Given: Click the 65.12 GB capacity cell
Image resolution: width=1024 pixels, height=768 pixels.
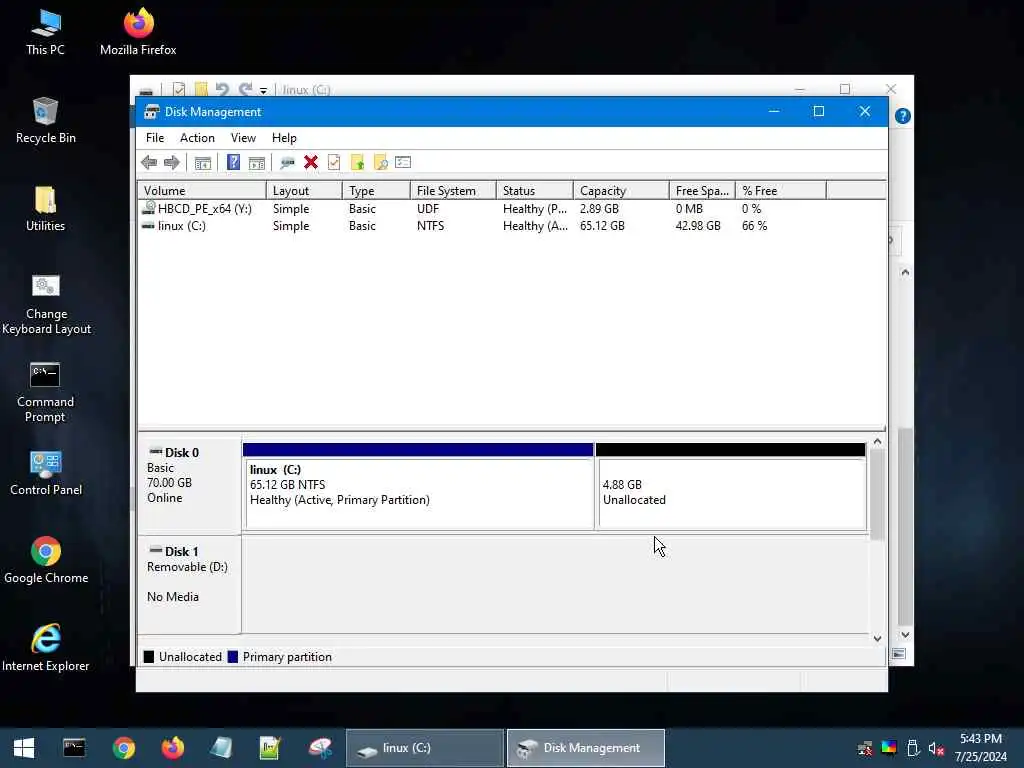Looking at the screenshot, I should click(x=602, y=226).
